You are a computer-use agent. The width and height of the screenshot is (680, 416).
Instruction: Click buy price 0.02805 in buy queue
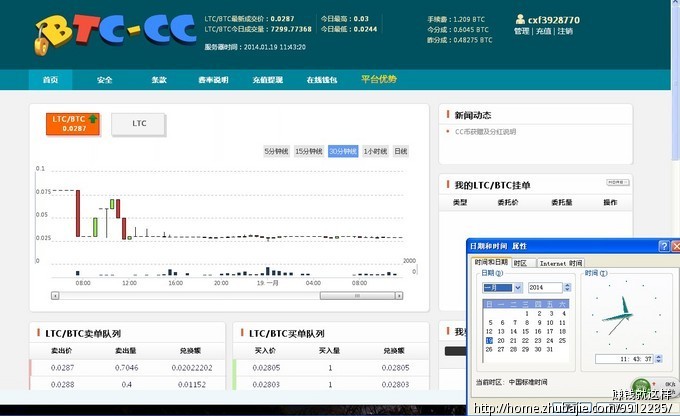click(x=266, y=367)
